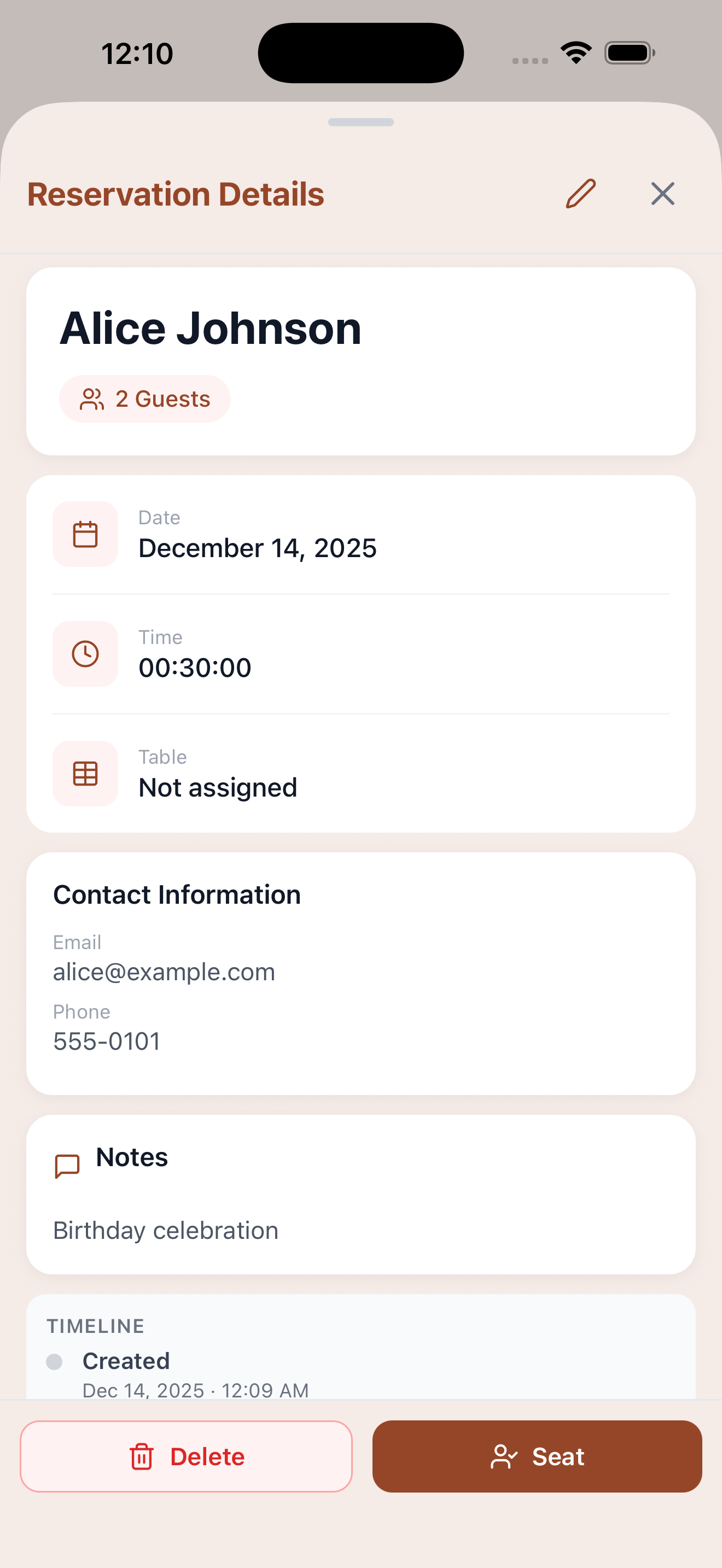Tap the 2 Guests badge

pos(145,399)
